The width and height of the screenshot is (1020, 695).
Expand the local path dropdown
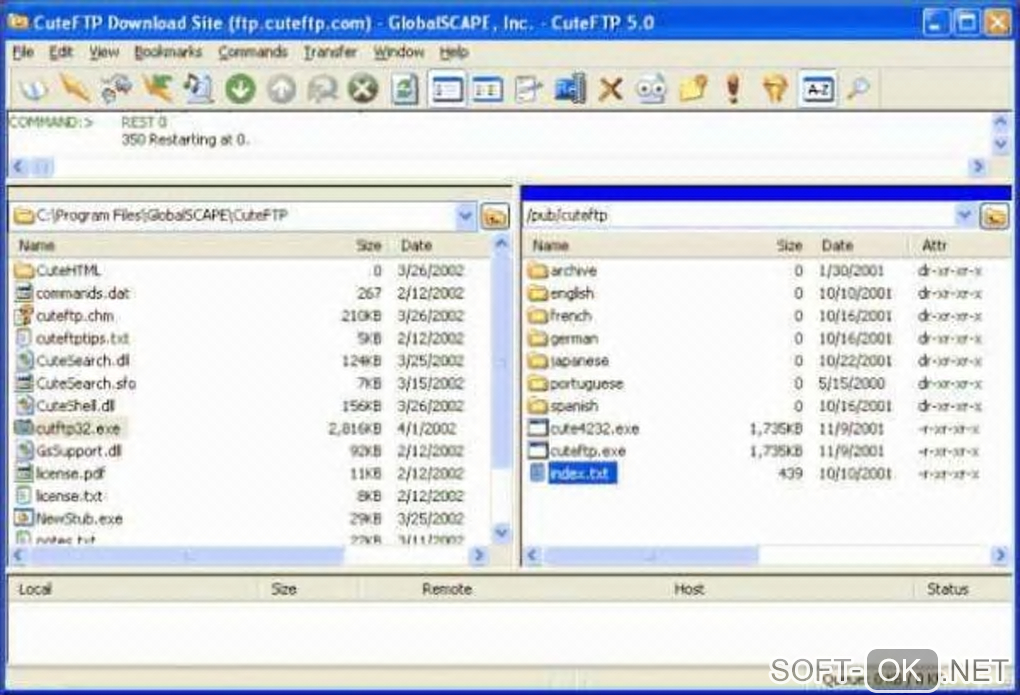465,215
